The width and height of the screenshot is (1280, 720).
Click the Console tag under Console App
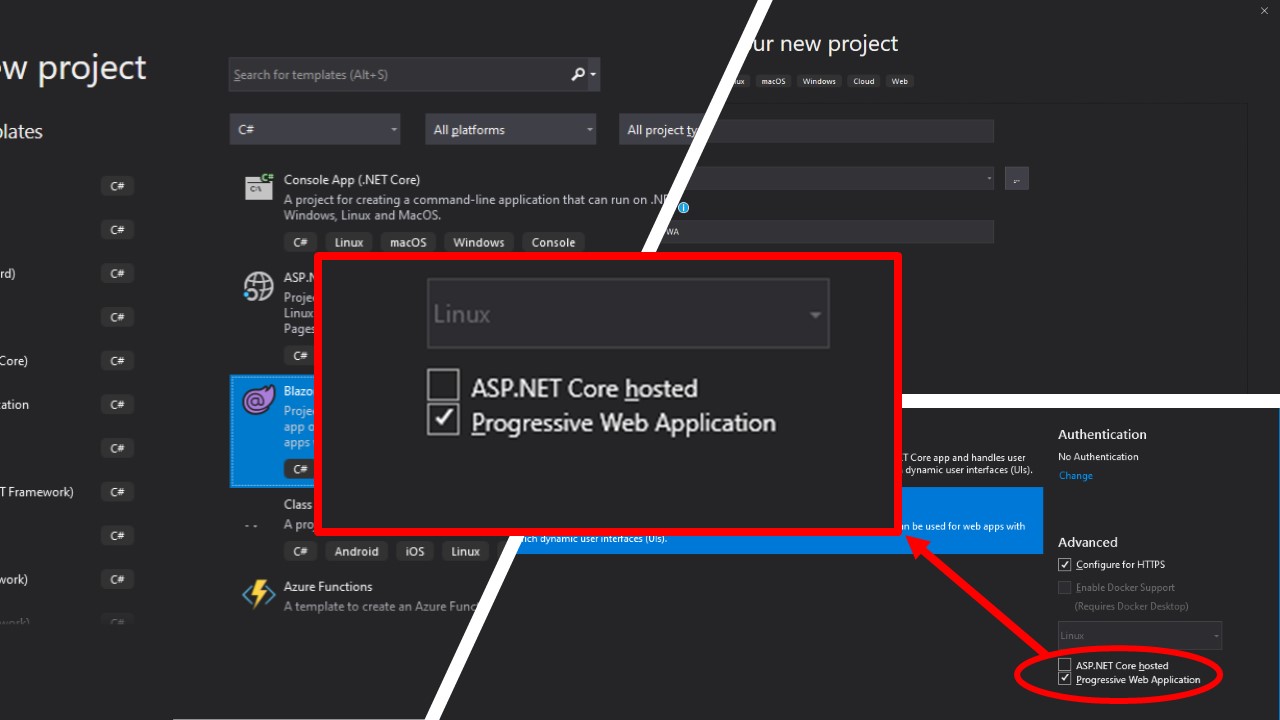pyautogui.click(x=553, y=242)
